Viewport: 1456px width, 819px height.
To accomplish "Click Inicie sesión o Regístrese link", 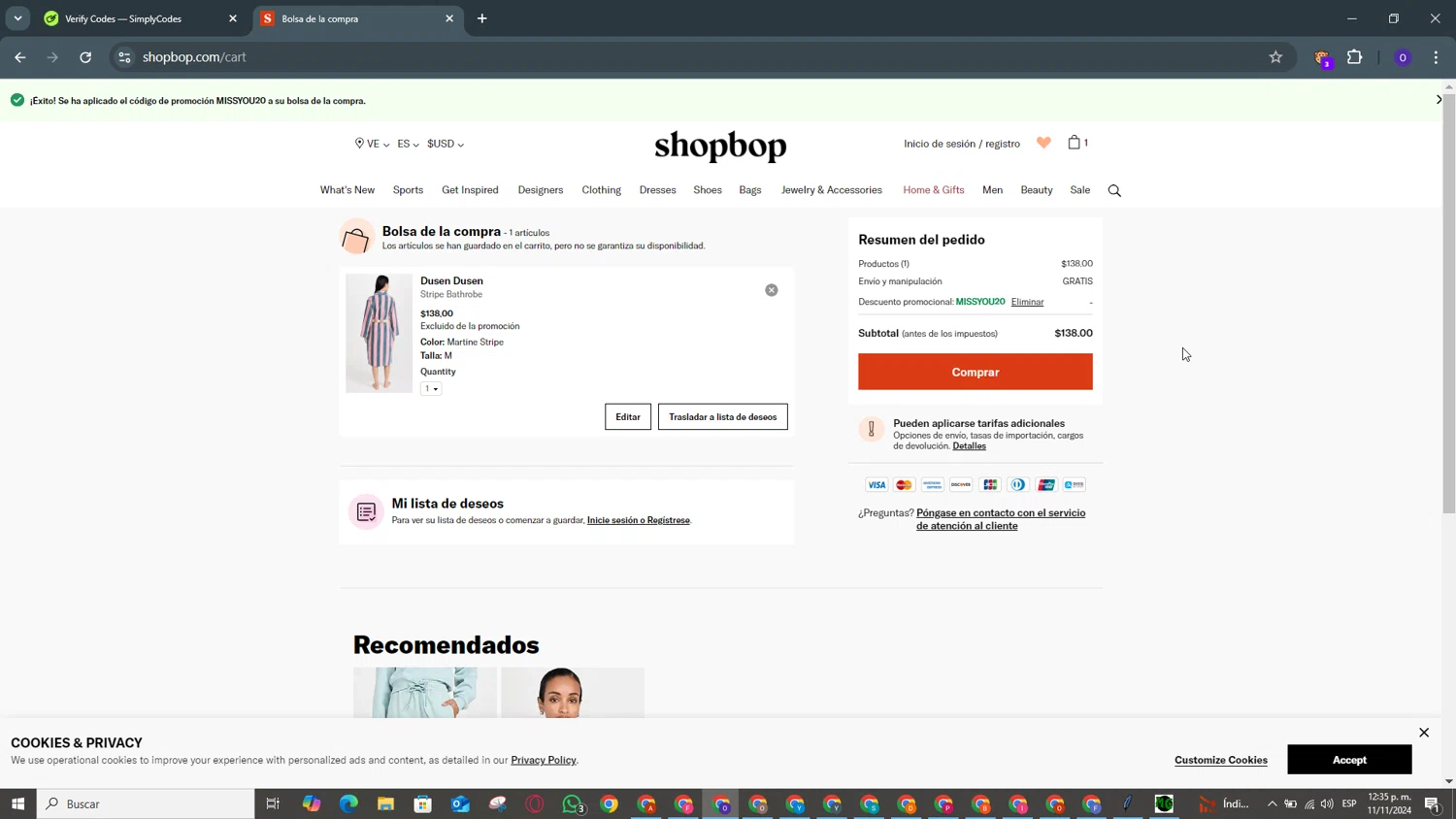I will click(x=639, y=520).
